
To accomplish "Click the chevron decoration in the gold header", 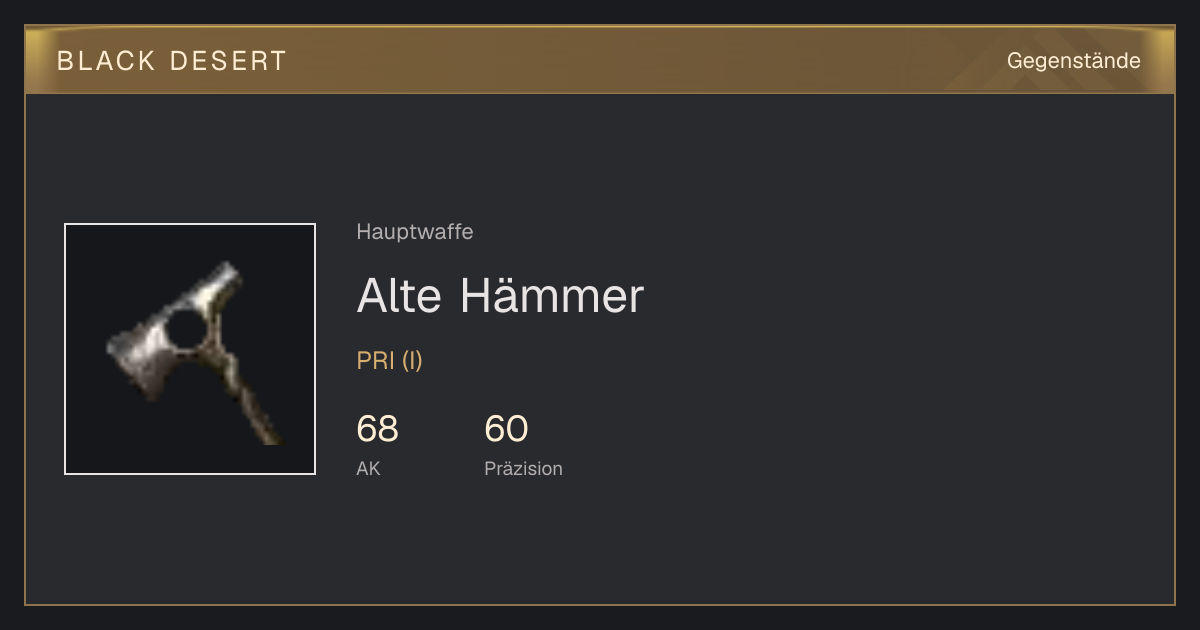I will point(1058,61).
